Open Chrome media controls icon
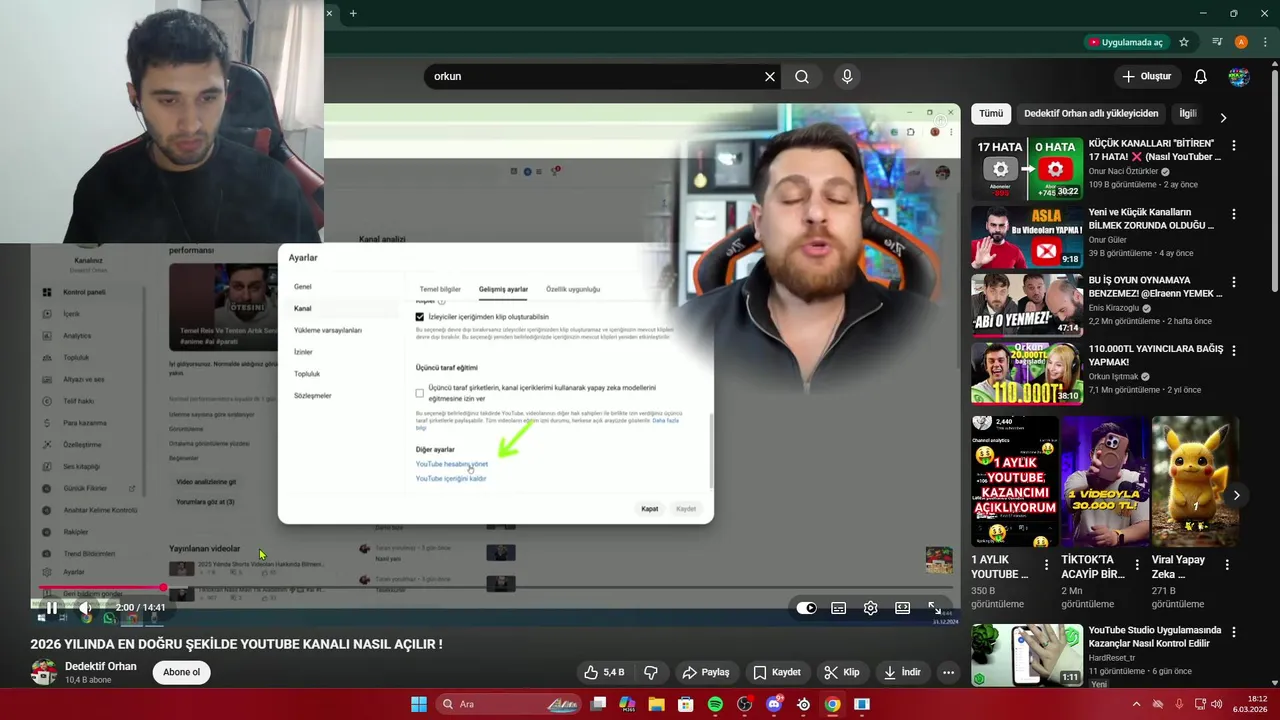Viewport: 1280px width, 720px height. tap(1217, 42)
